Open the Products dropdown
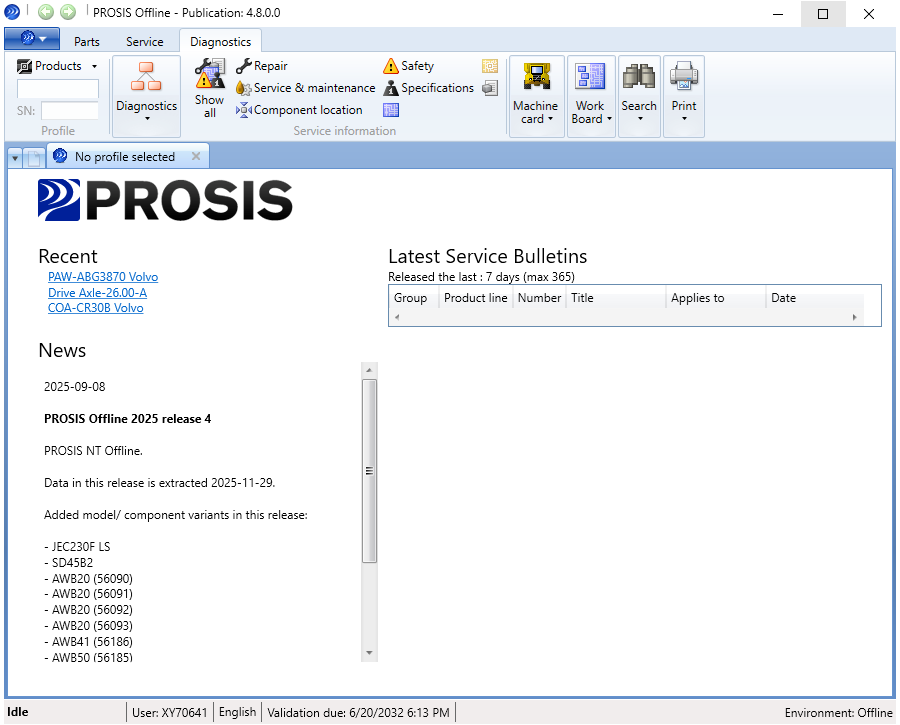 point(57,65)
